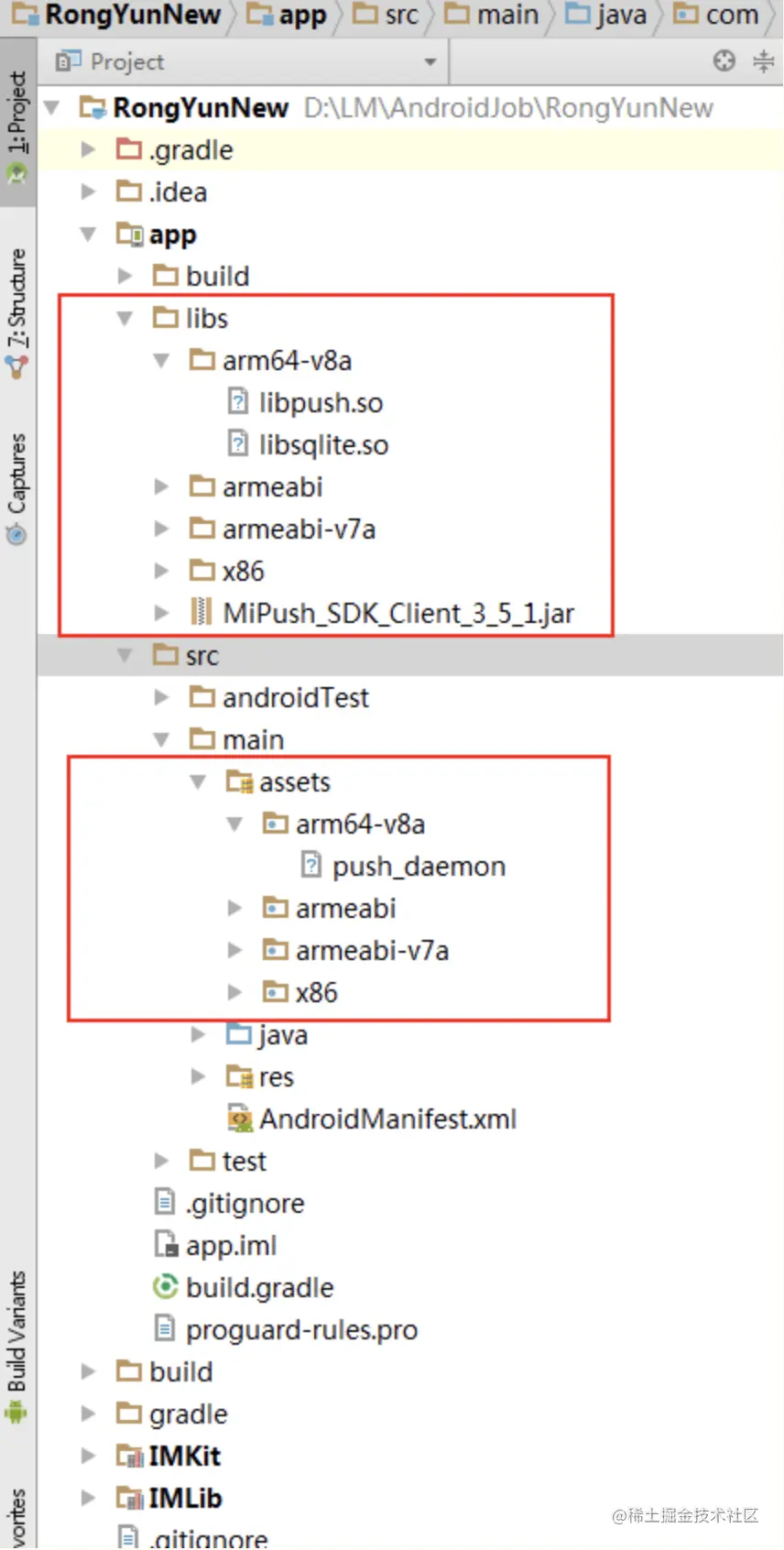Select proguard-rules.pro file

click(301, 1330)
